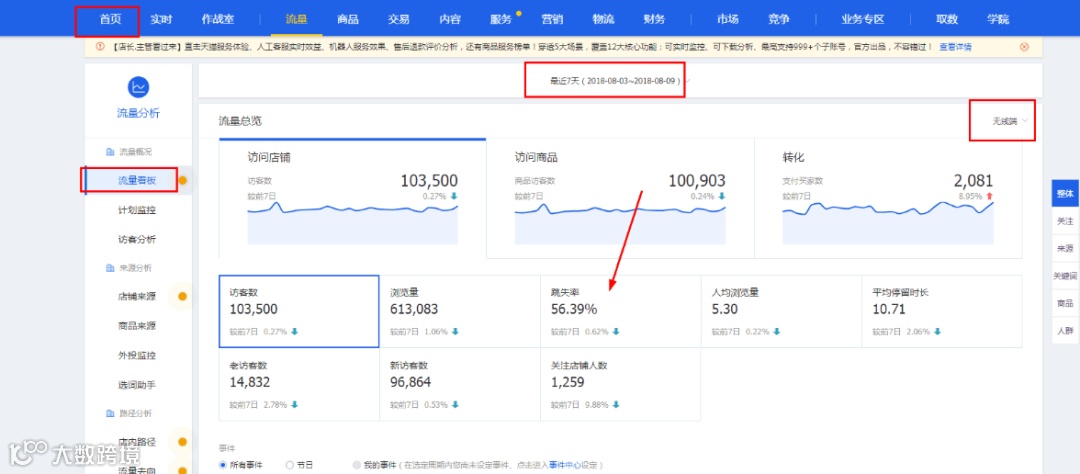Open 店铺来源 in the sidebar

(137, 297)
